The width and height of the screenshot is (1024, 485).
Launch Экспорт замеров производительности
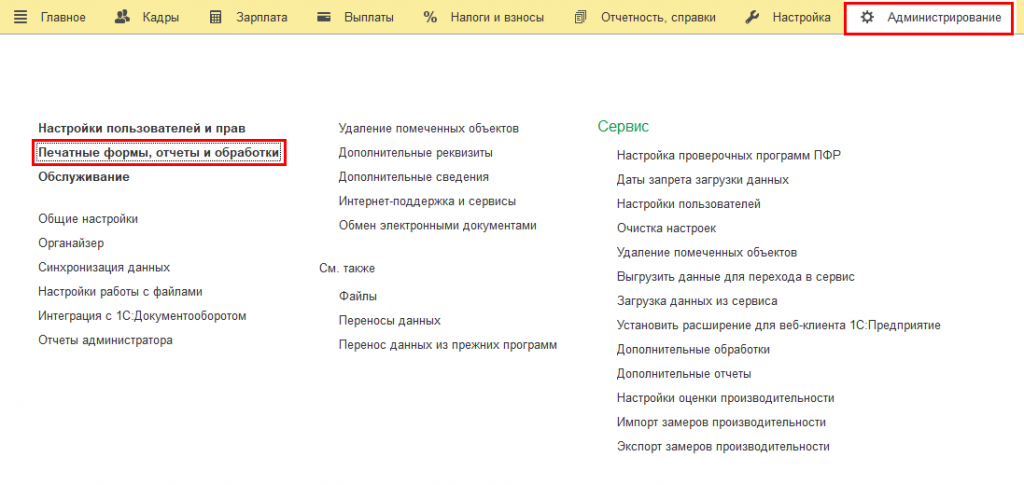723,447
